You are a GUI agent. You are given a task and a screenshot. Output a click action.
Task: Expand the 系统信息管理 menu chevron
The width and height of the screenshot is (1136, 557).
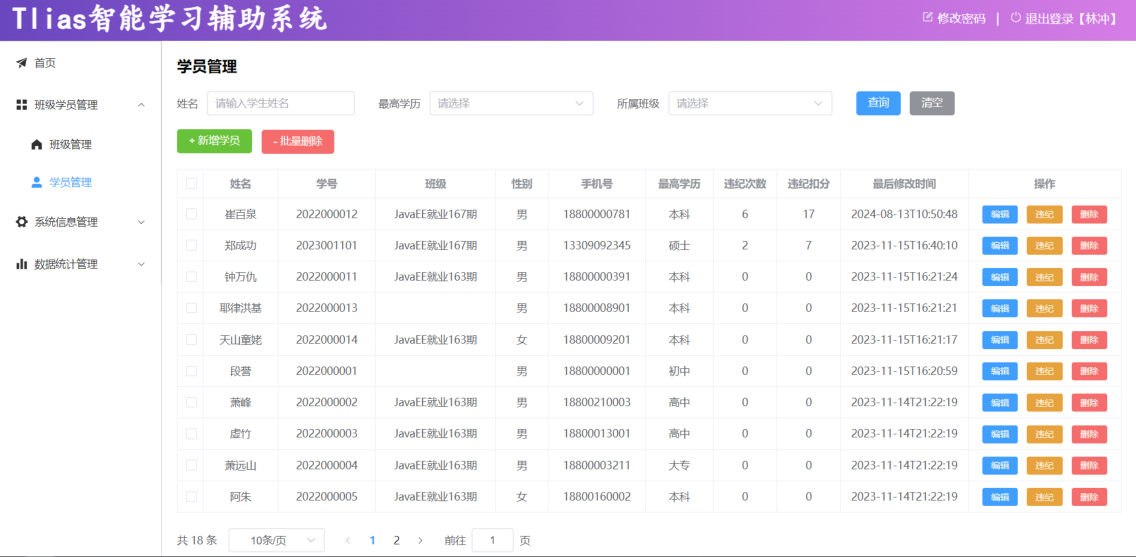pos(141,222)
